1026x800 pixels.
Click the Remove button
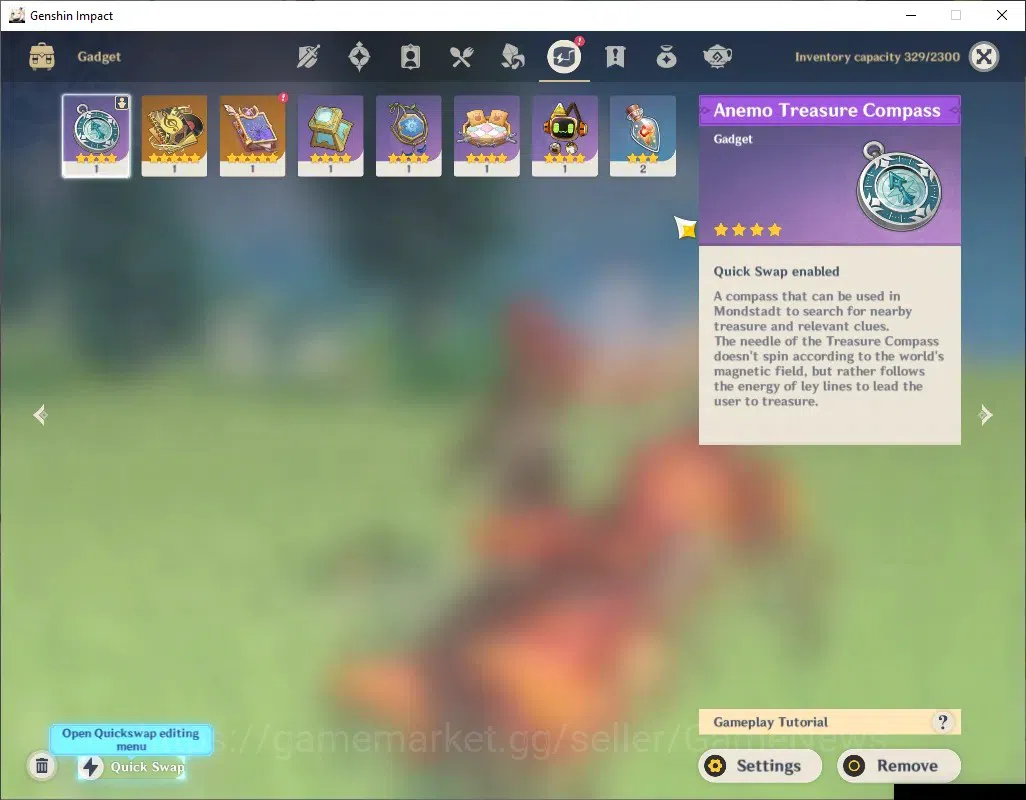[899, 766]
